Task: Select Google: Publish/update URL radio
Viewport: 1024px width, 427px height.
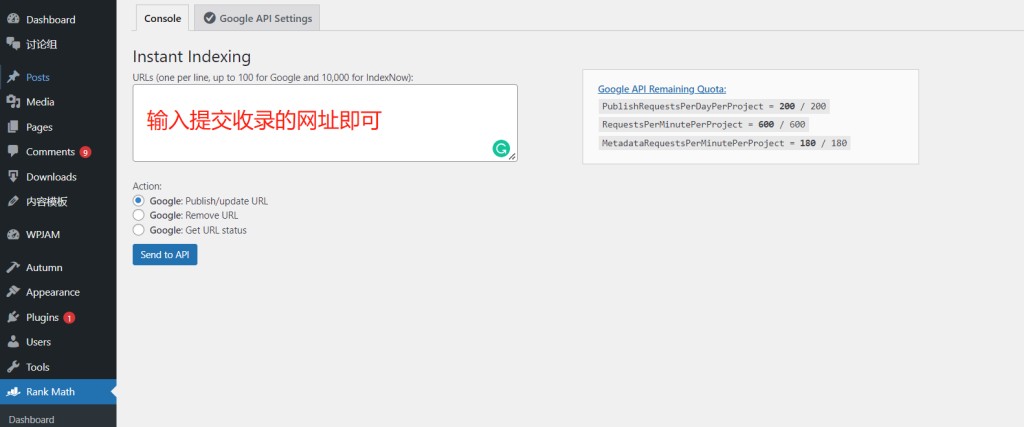Action: 138,200
